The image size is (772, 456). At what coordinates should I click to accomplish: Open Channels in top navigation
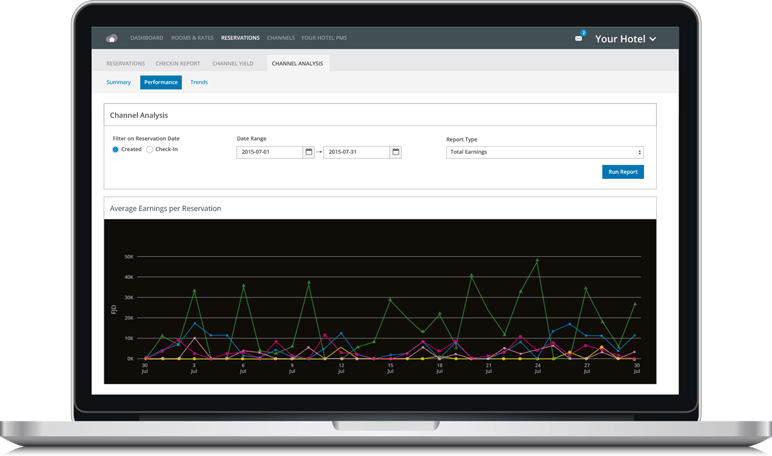[281, 38]
